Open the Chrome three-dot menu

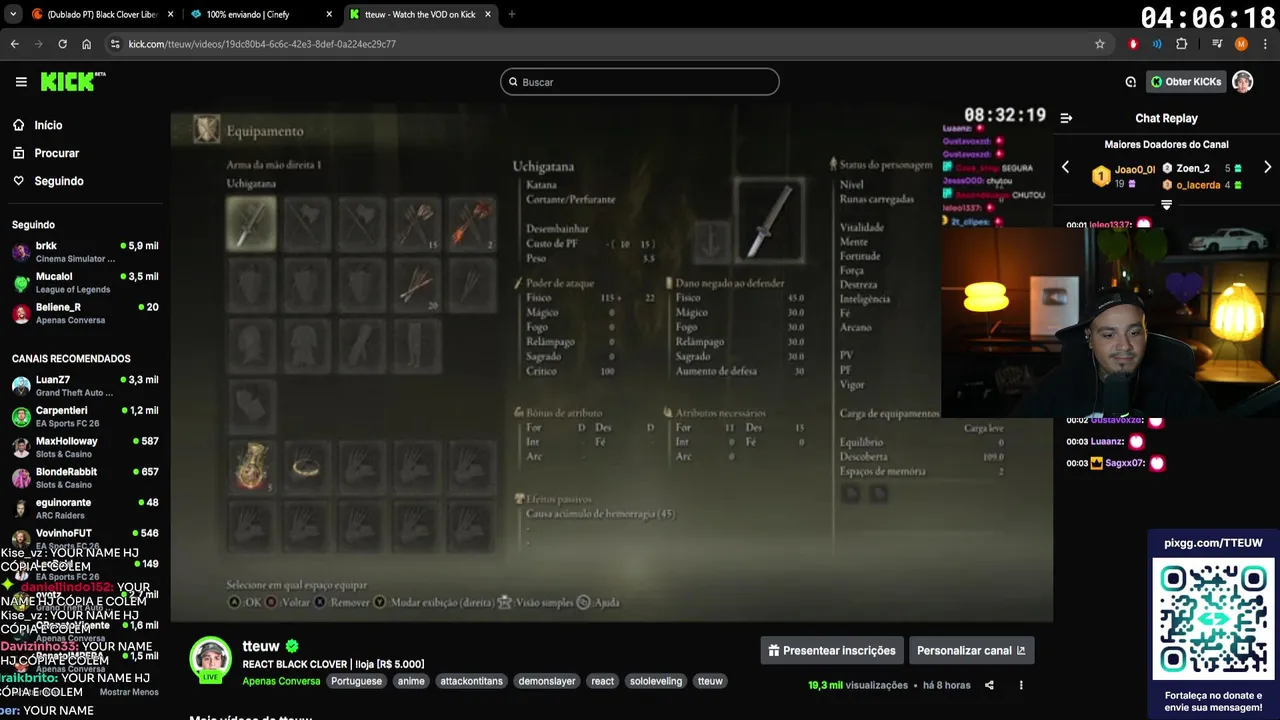(x=1265, y=44)
